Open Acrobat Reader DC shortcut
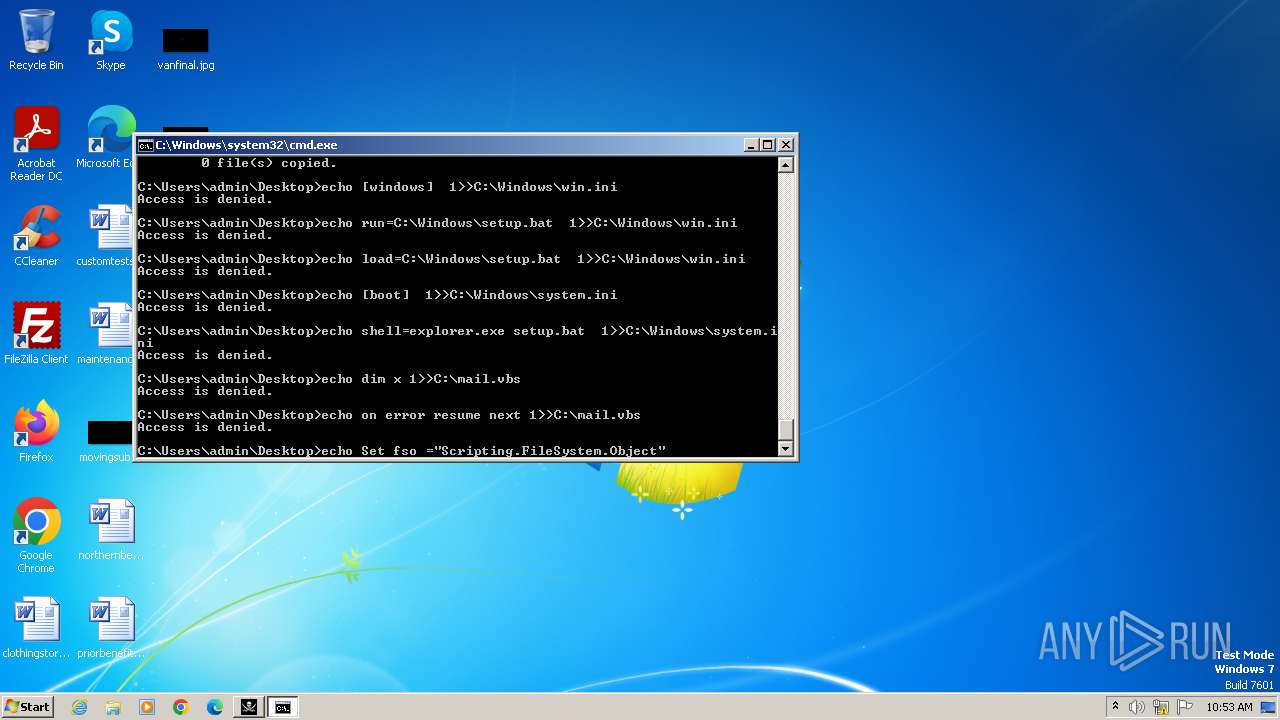This screenshot has height=720, width=1280. [x=37, y=144]
